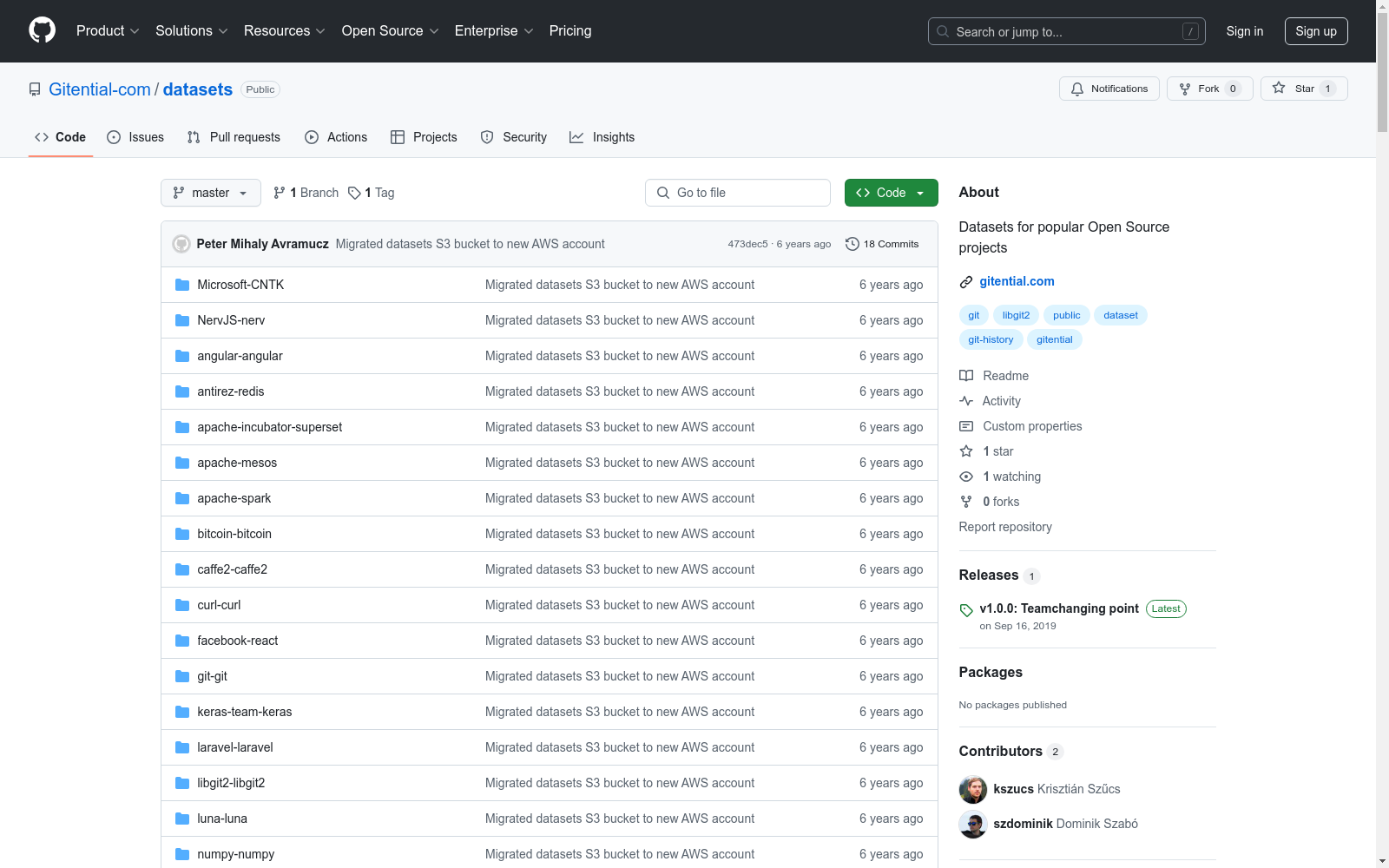
Task: Click the git-git folder icon
Action: tap(182, 676)
